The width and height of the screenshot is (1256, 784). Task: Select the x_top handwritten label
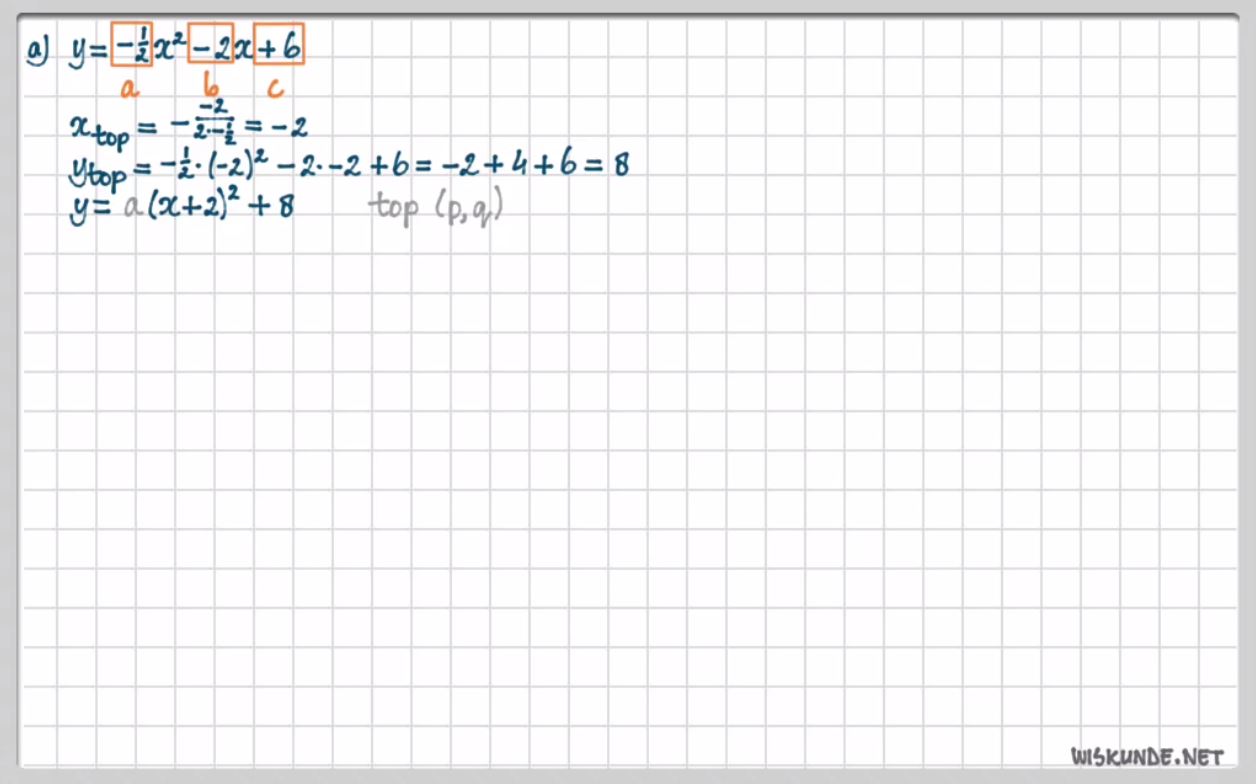click(99, 129)
